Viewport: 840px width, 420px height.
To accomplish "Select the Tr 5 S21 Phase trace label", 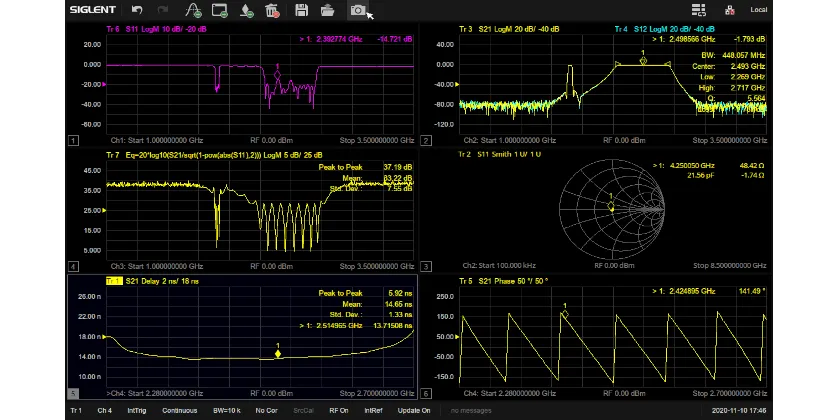I will [x=496, y=281].
